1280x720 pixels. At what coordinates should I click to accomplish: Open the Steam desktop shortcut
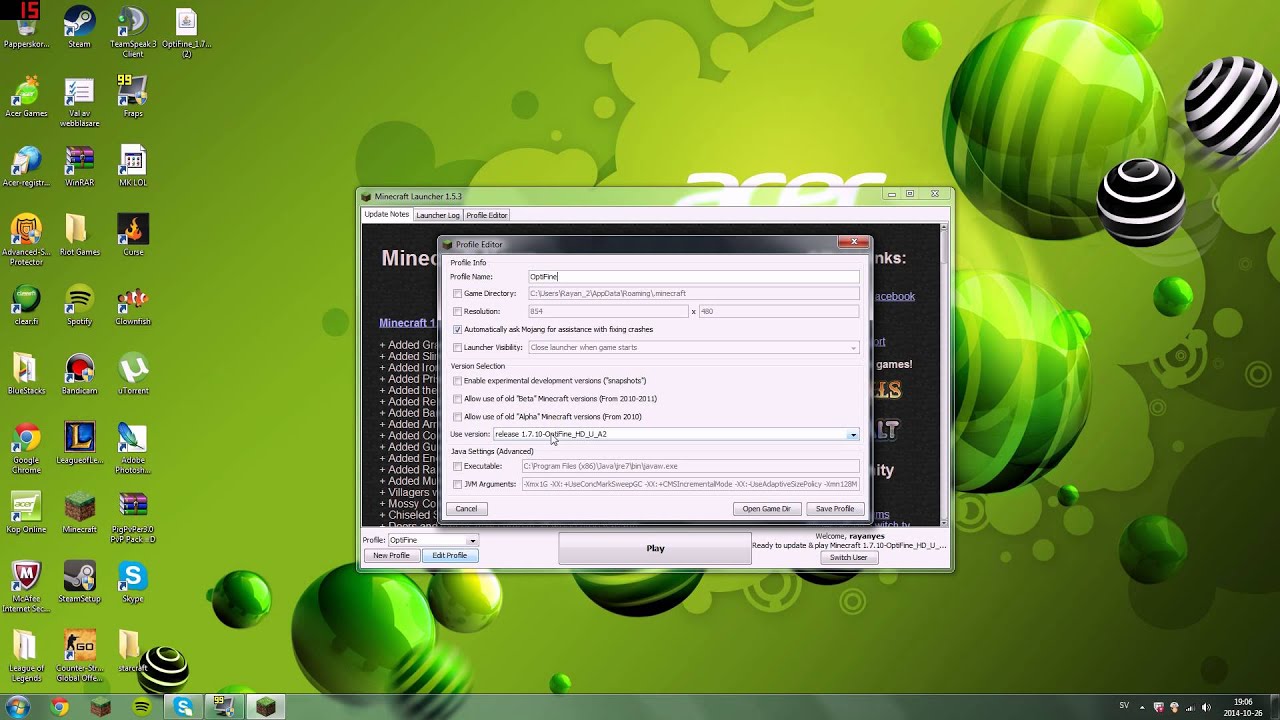(x=79, y=27)
